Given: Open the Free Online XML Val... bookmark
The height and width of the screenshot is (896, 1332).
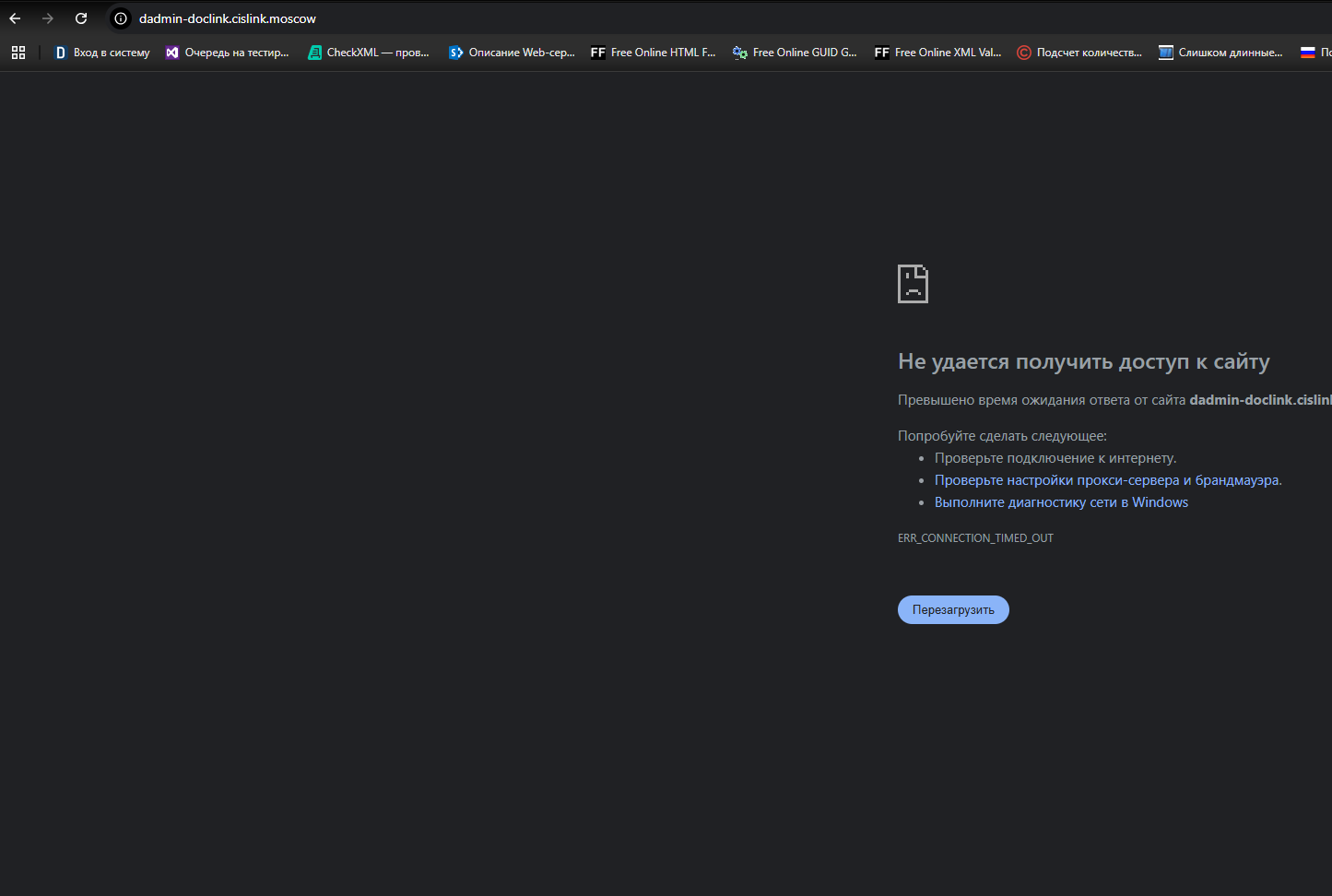Looking at the screenshot, I should (937, 53).
